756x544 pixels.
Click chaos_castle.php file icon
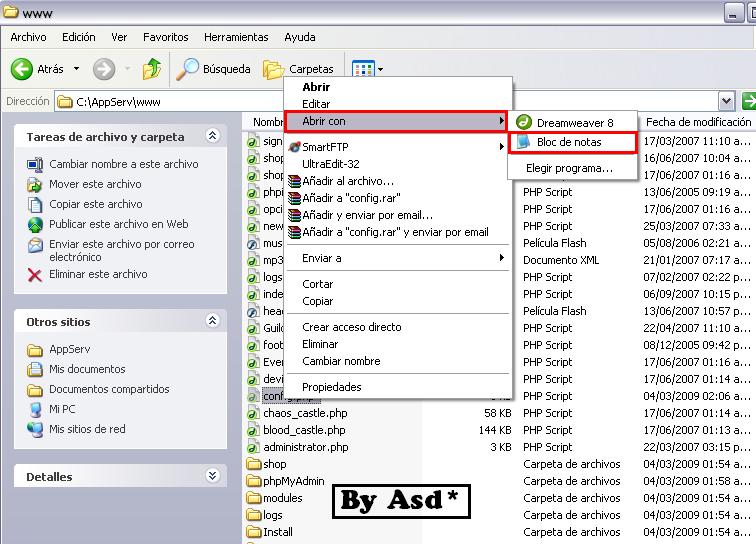tap(253, 413)
